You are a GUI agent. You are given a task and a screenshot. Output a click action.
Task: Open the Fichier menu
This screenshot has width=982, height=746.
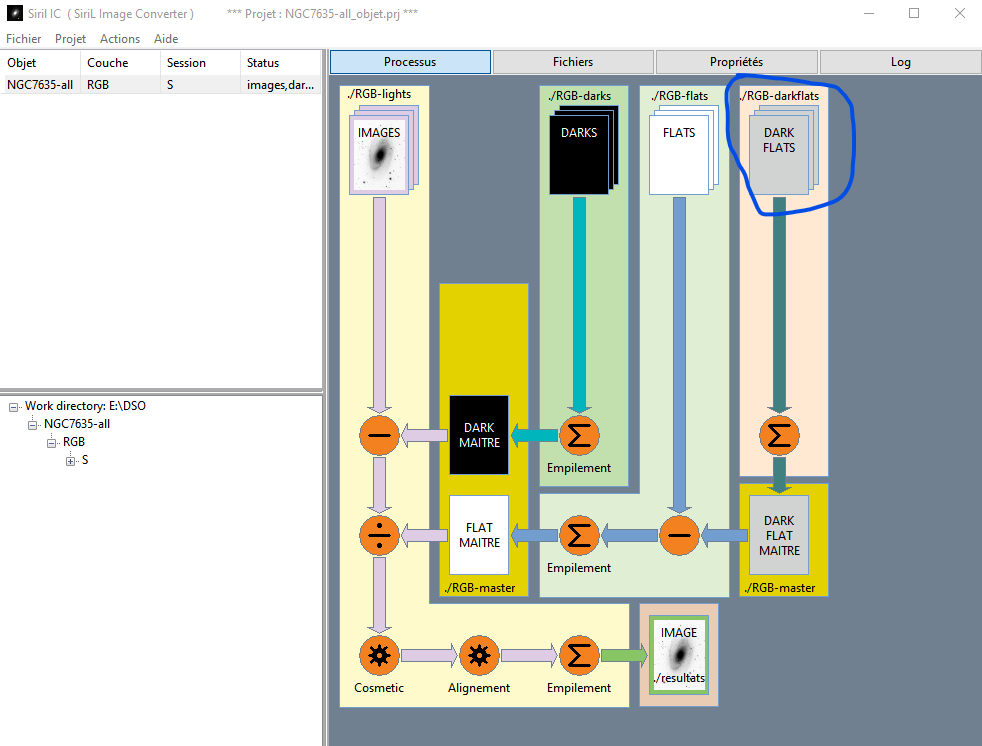point(23,39)
